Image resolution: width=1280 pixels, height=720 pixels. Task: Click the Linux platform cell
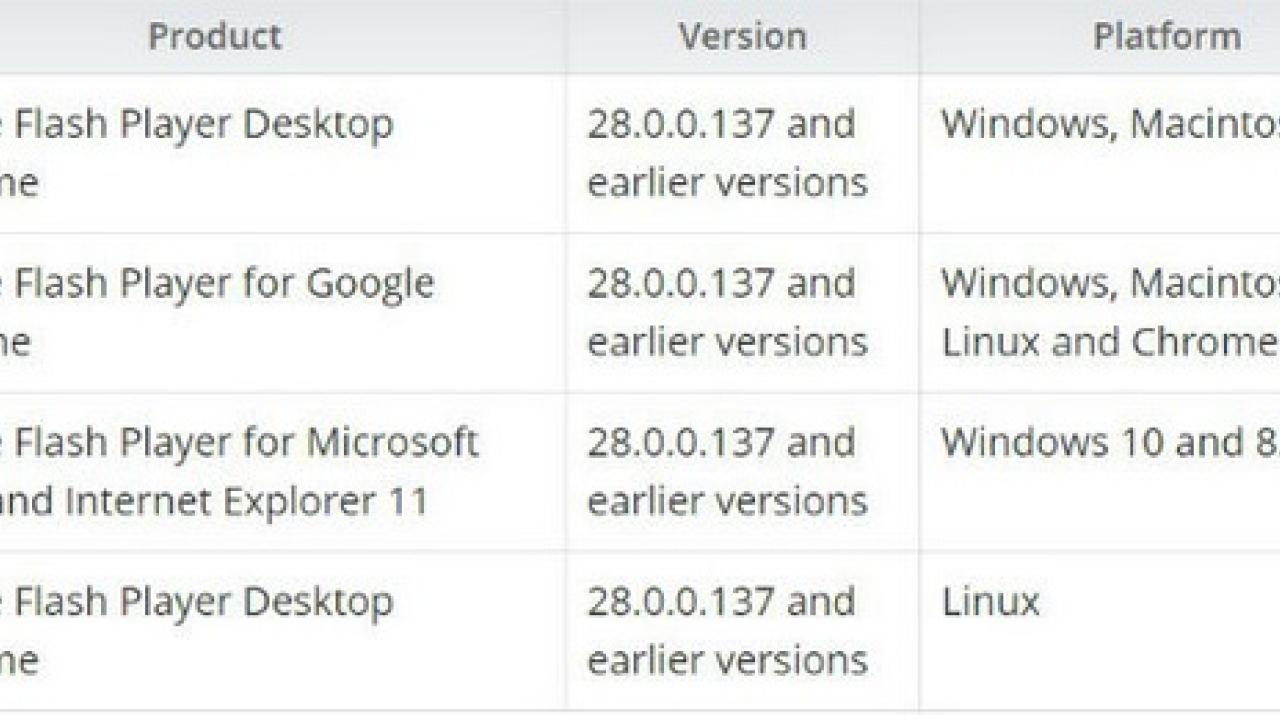[x=1100, y=630]
